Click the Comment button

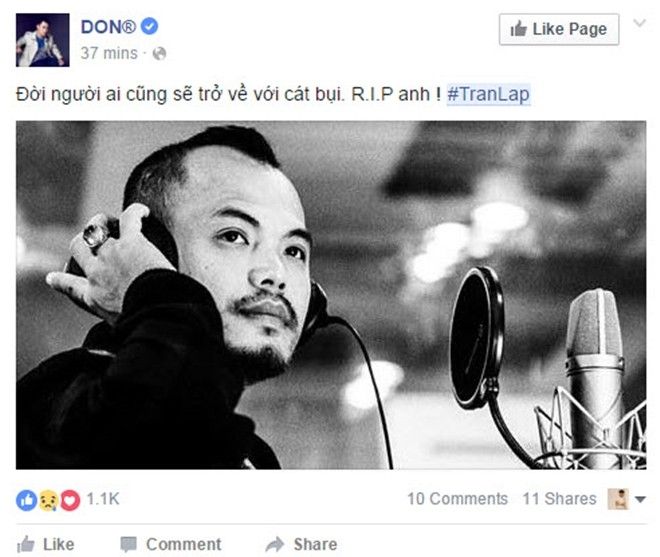(x=170, y=544)
